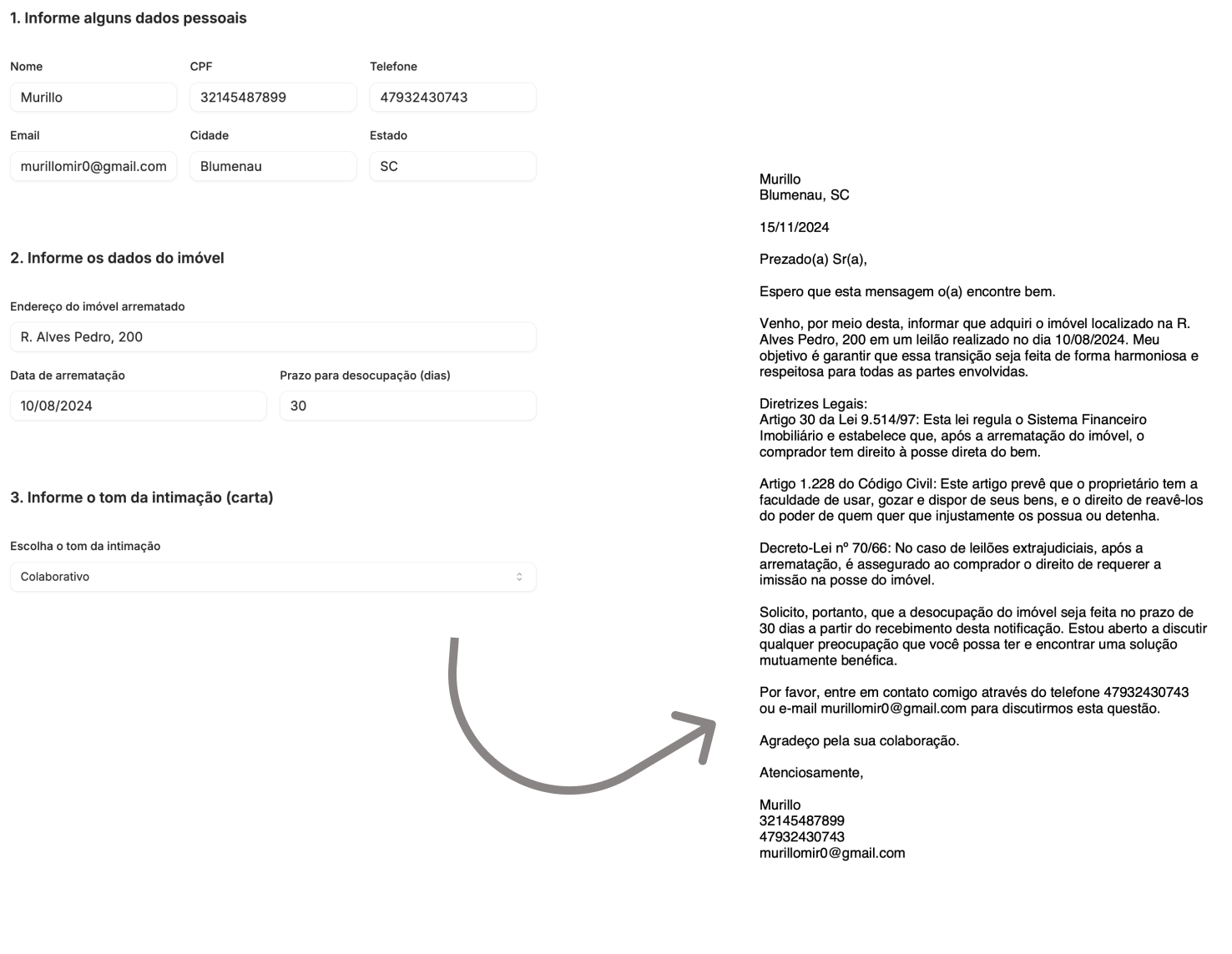
Task: Click the Email input field
Action: point(93,166)
